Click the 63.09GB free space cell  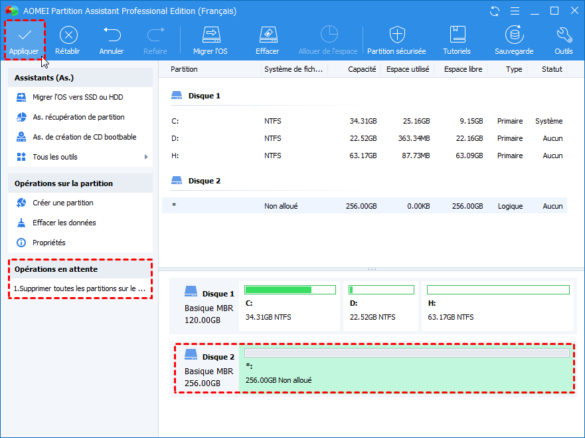pos(469,156)
